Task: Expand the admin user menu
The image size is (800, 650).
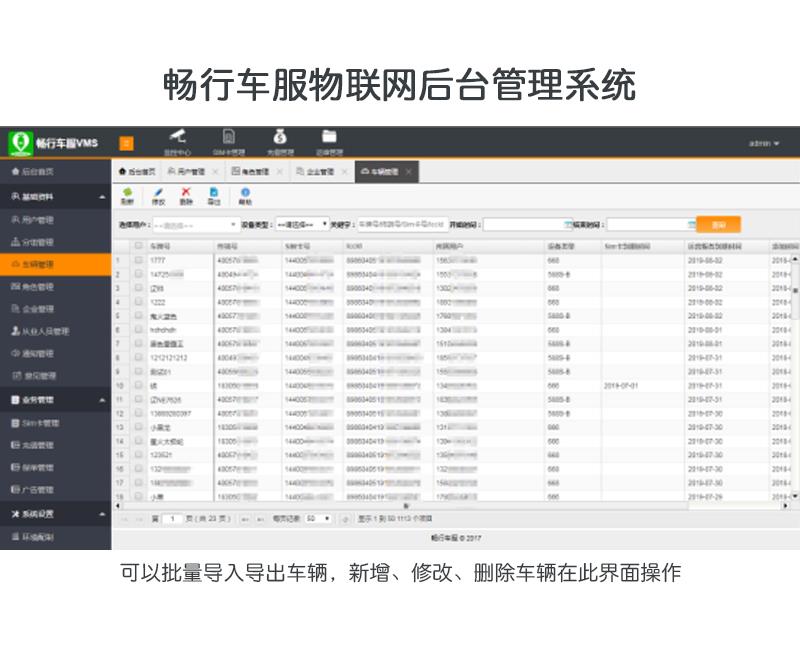Action: point(765,144)
